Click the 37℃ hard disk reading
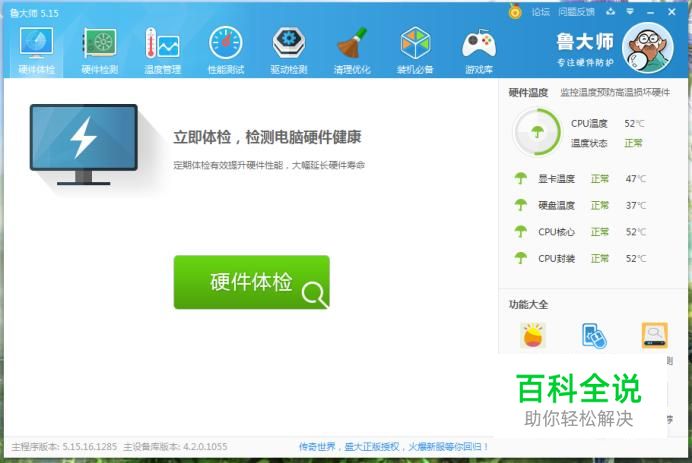This screenshot has width=692, height=463. point(636,205)
